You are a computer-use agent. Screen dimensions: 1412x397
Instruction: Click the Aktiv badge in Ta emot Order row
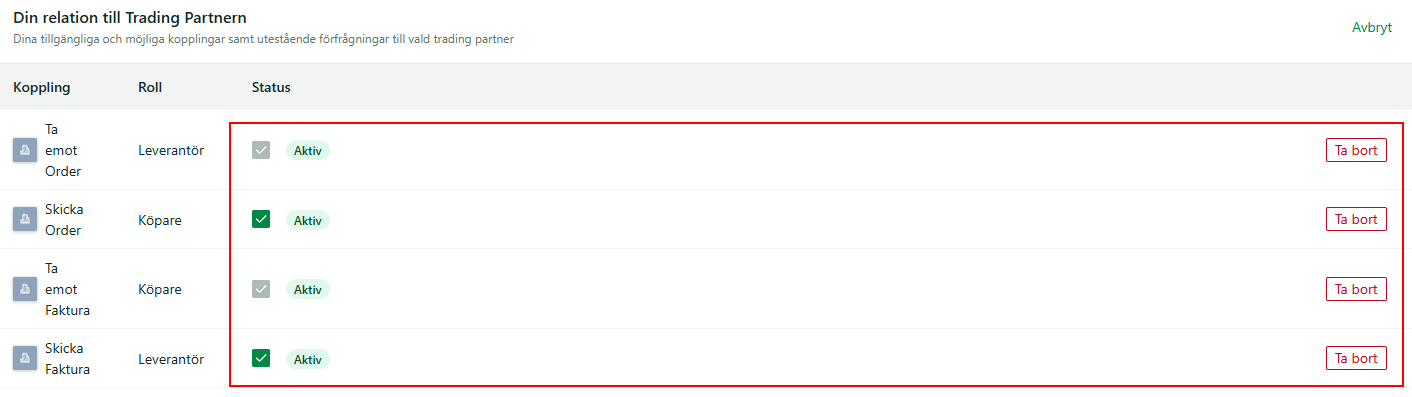pyautogui.click(x=308, y=150)
